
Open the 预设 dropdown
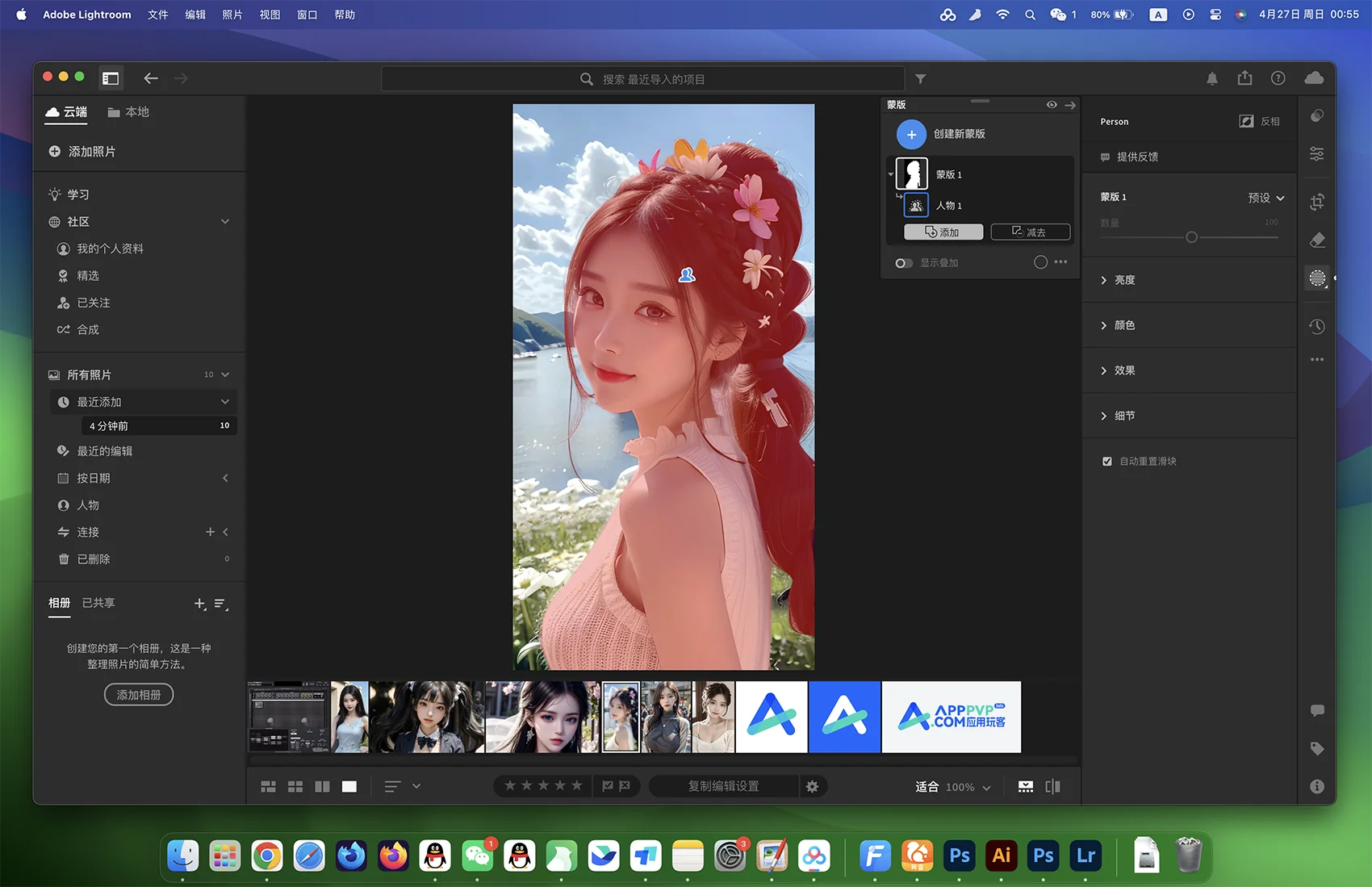(1265, 198)
